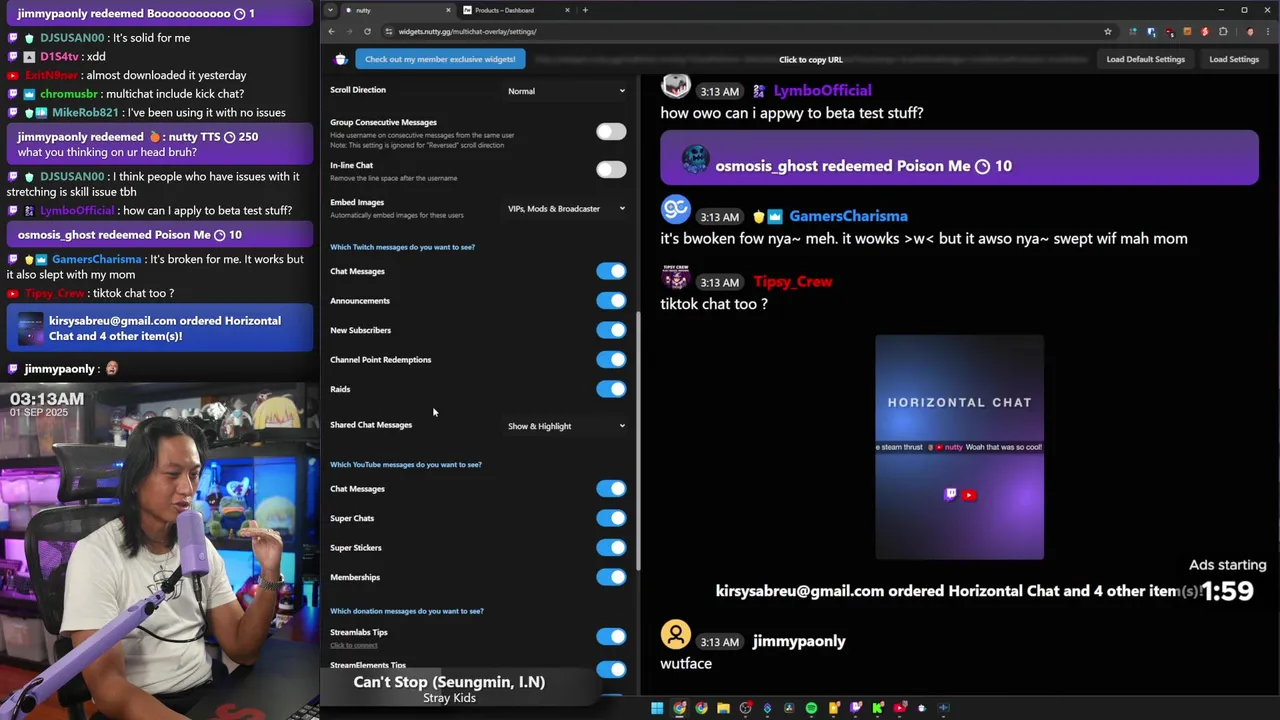Click 'osmosis_ghost redeemed Poison Me' banner

[959, 158]
